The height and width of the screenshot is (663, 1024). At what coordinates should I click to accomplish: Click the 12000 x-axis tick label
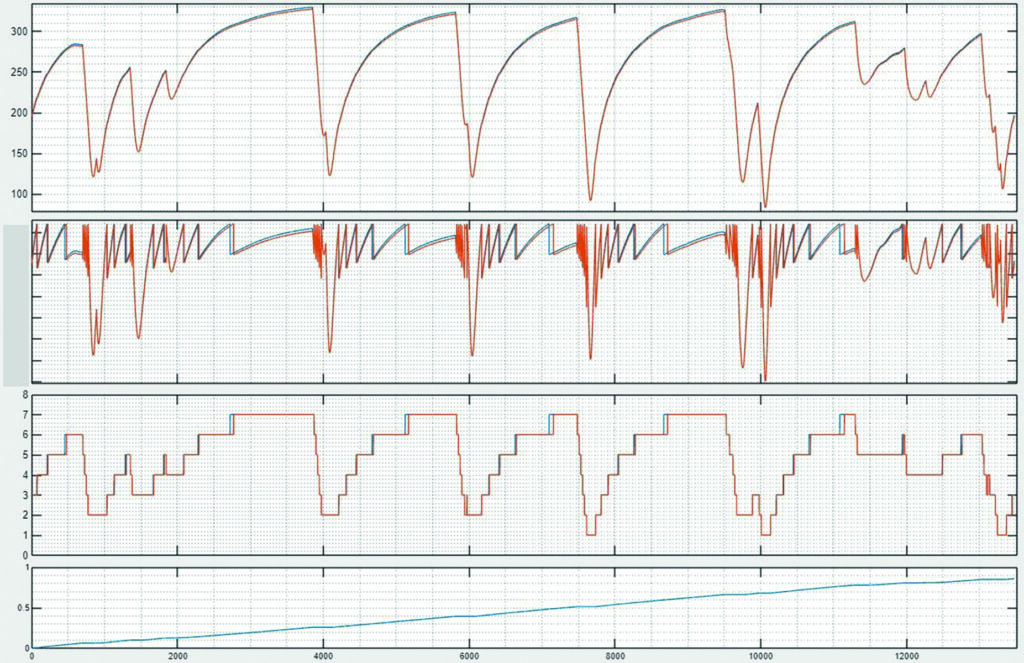coord(906,655)
